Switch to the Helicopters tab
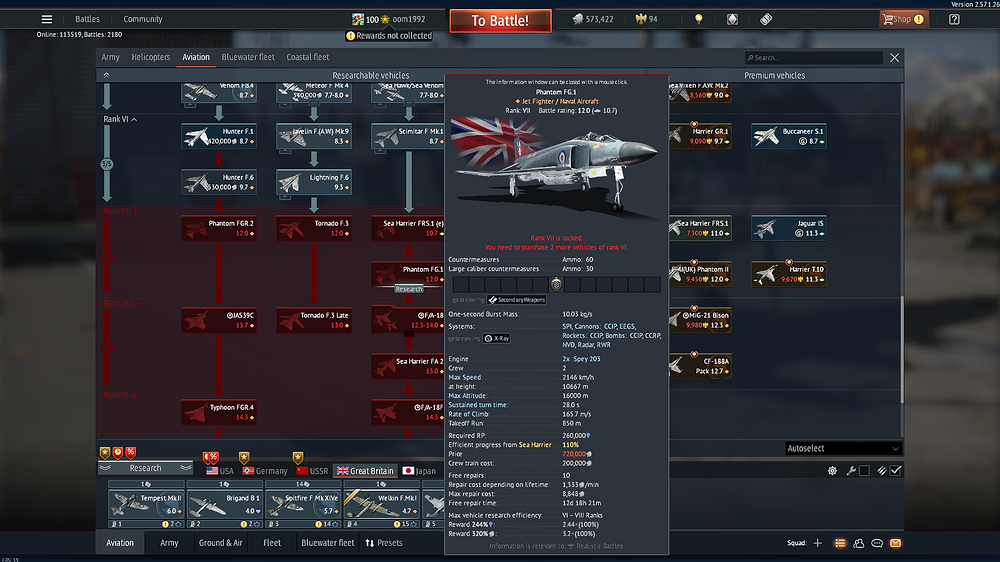 click(x=151, y=57)
